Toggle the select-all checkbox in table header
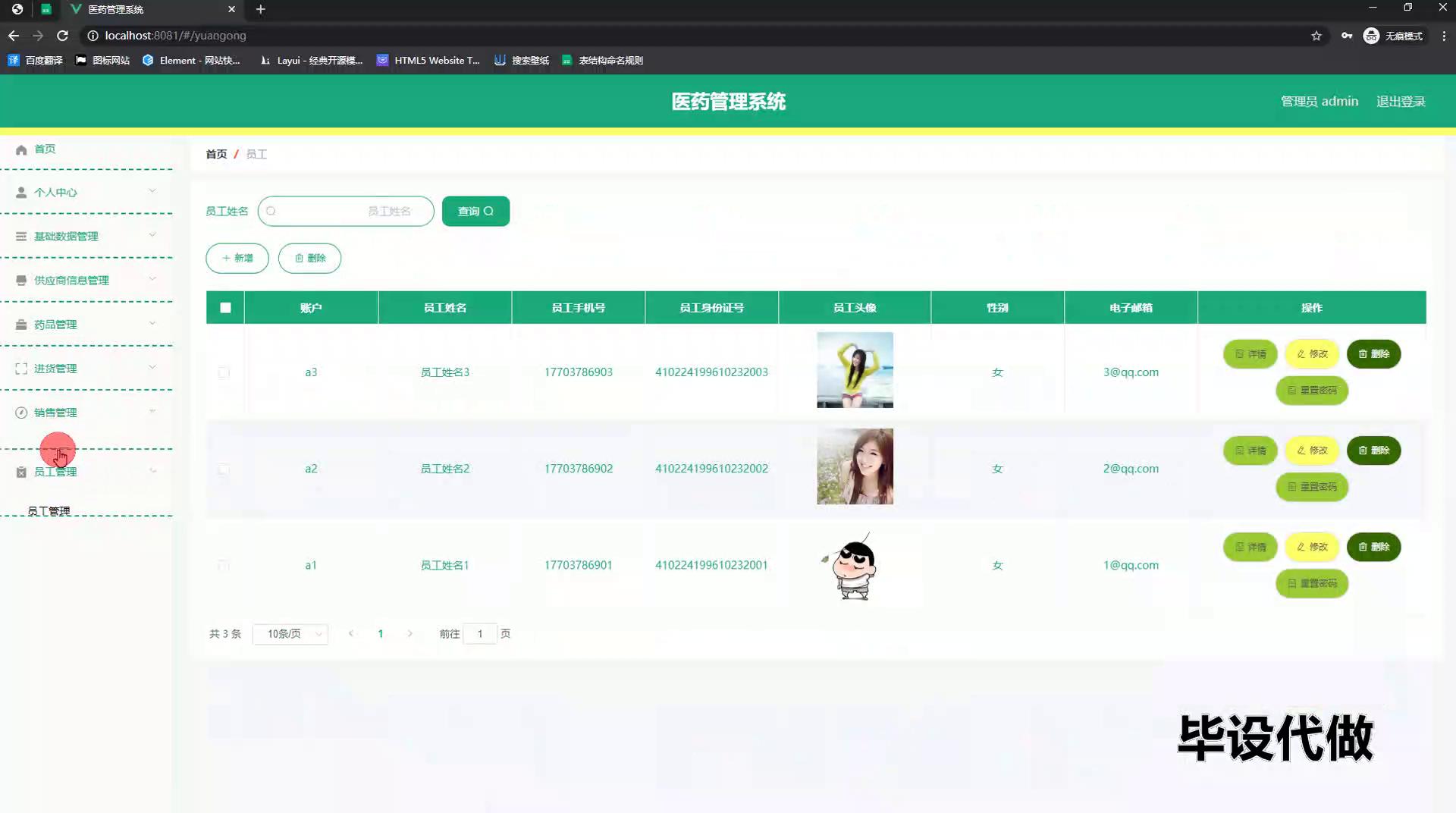Viewport: 1456px width, 813px height. click(225, 308)
